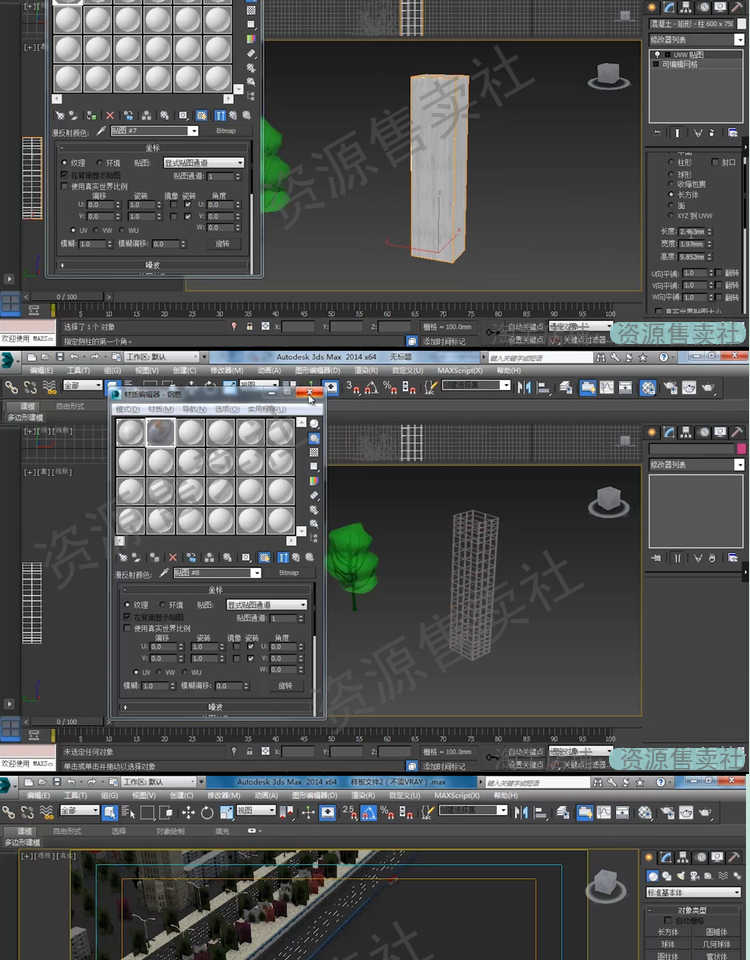The width and height of the screenshot is (750, 960).
Task: Switch to Modify panel tab in VRAY .max window
Action: click(x=668, y=857)
